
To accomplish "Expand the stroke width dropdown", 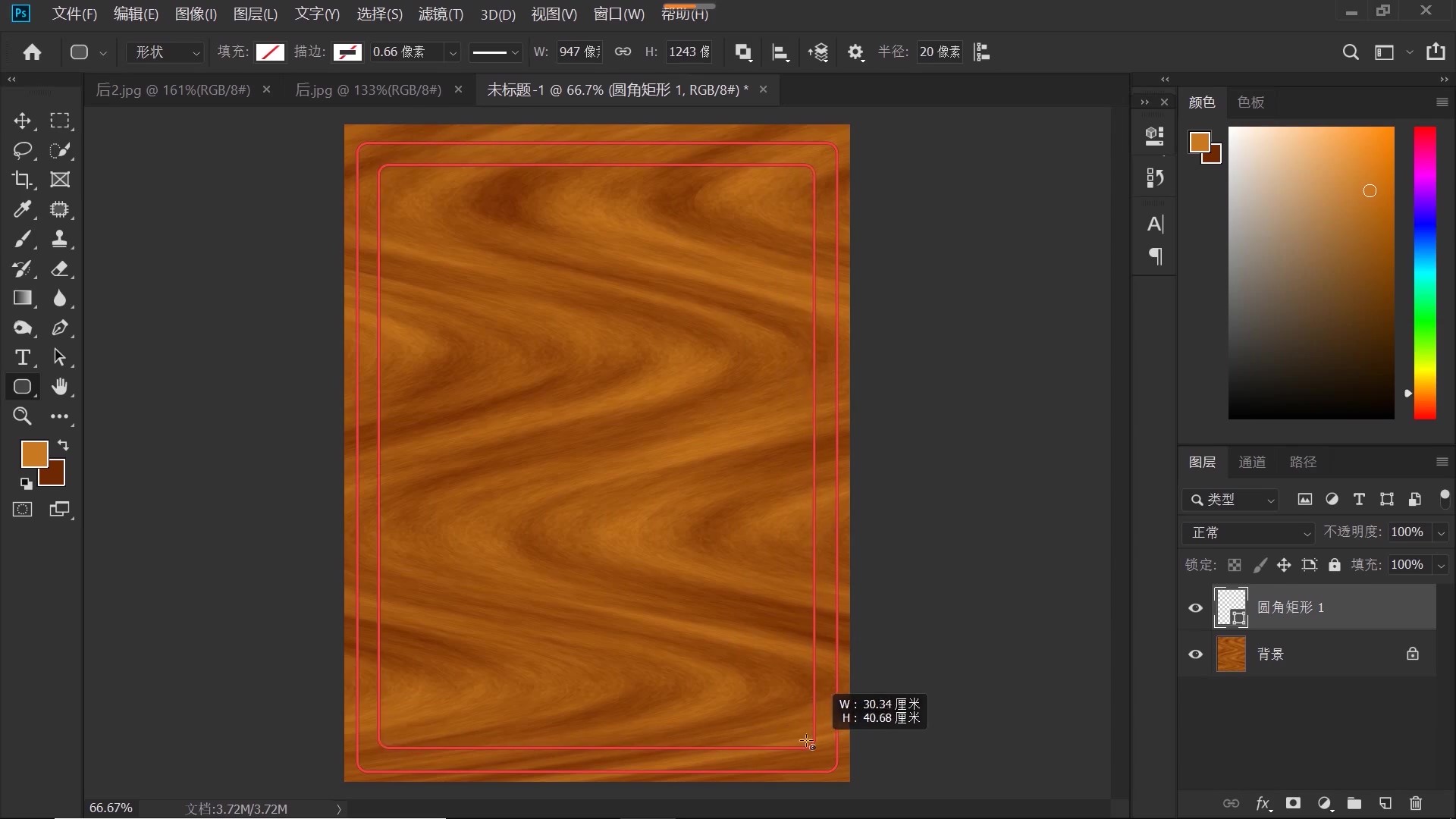I will pyautogui.click(x=453, y=52).
